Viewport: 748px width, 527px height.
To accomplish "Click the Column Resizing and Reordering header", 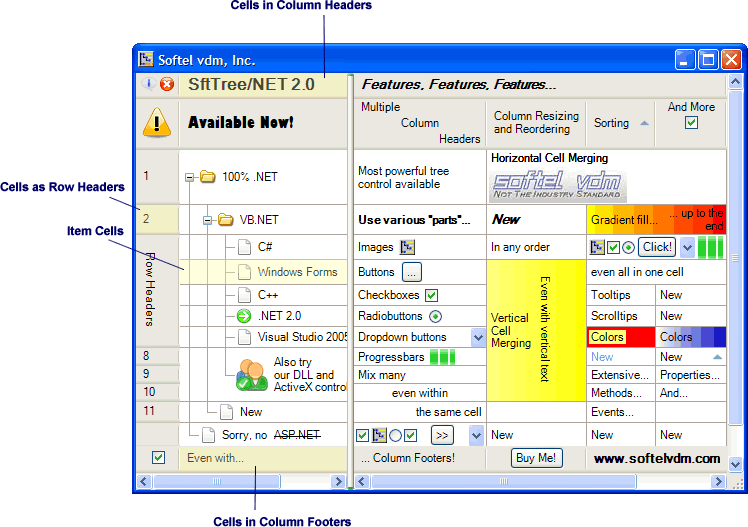I will (535, 123).
